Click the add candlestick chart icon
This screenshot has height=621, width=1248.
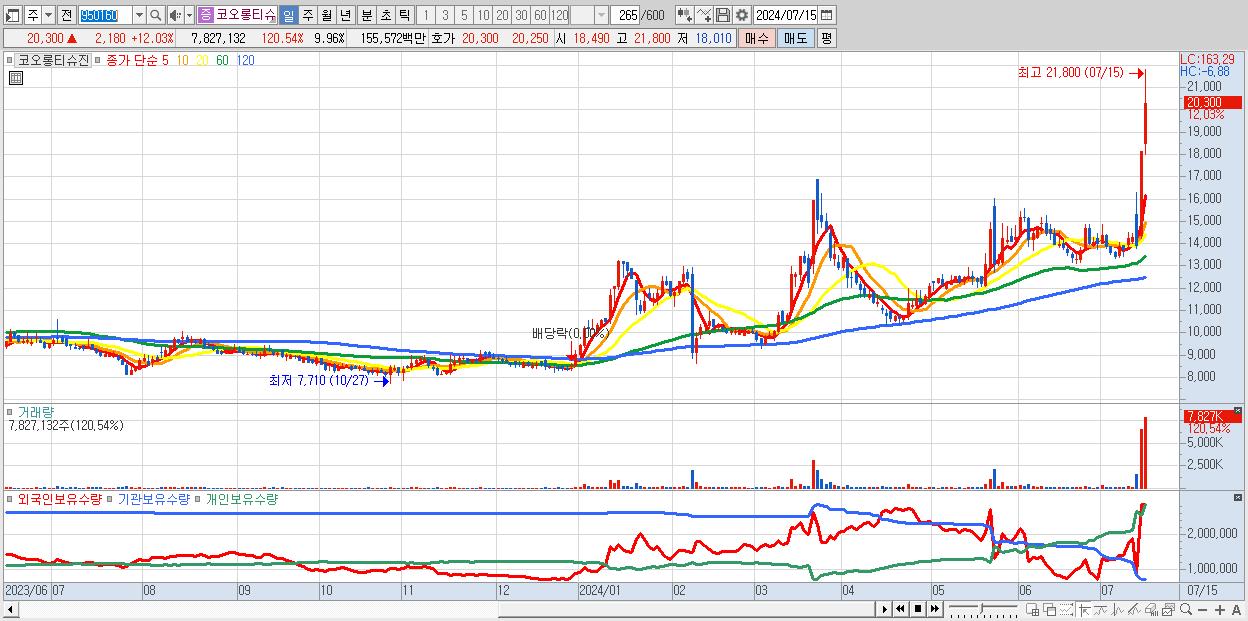coord(684,15)
